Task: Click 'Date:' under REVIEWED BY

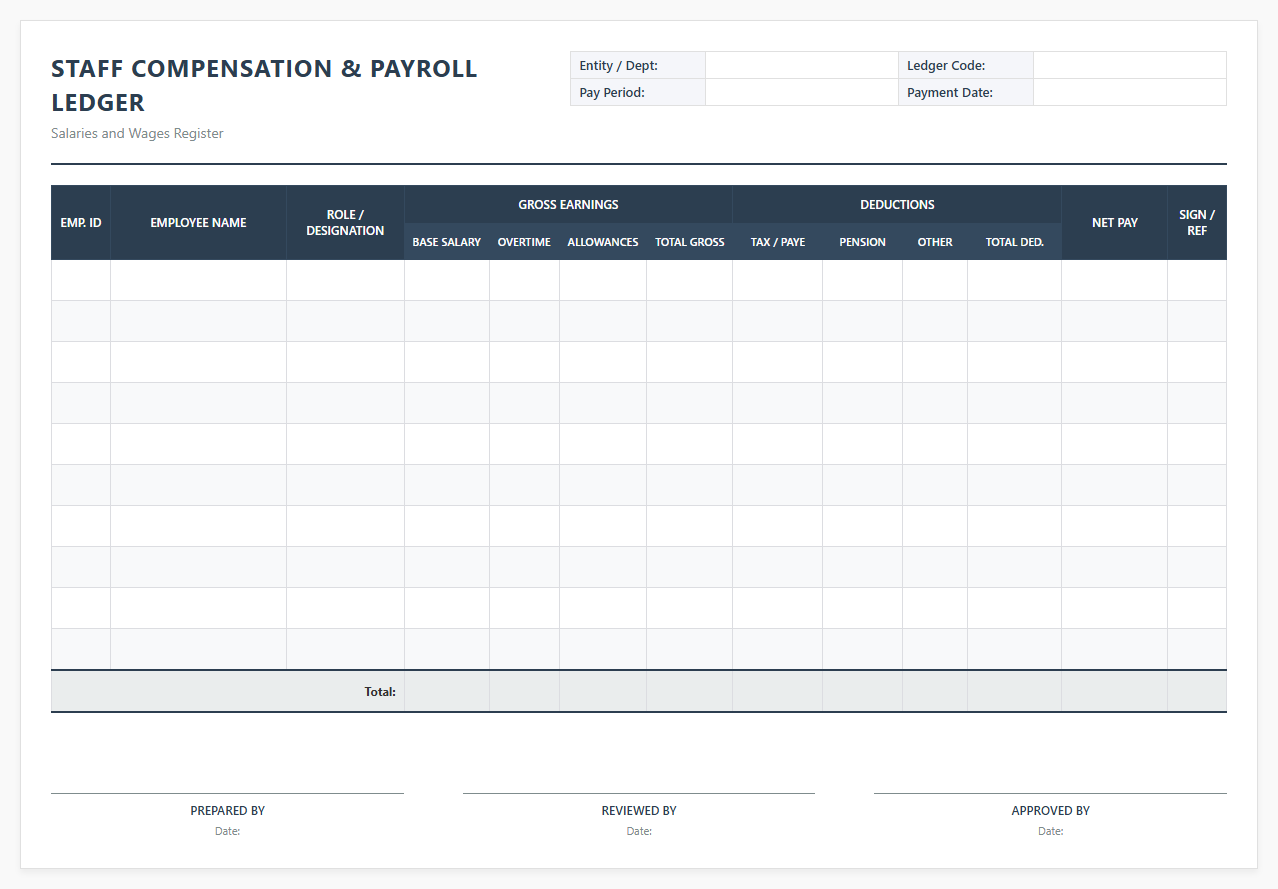Action: [639, 831]
